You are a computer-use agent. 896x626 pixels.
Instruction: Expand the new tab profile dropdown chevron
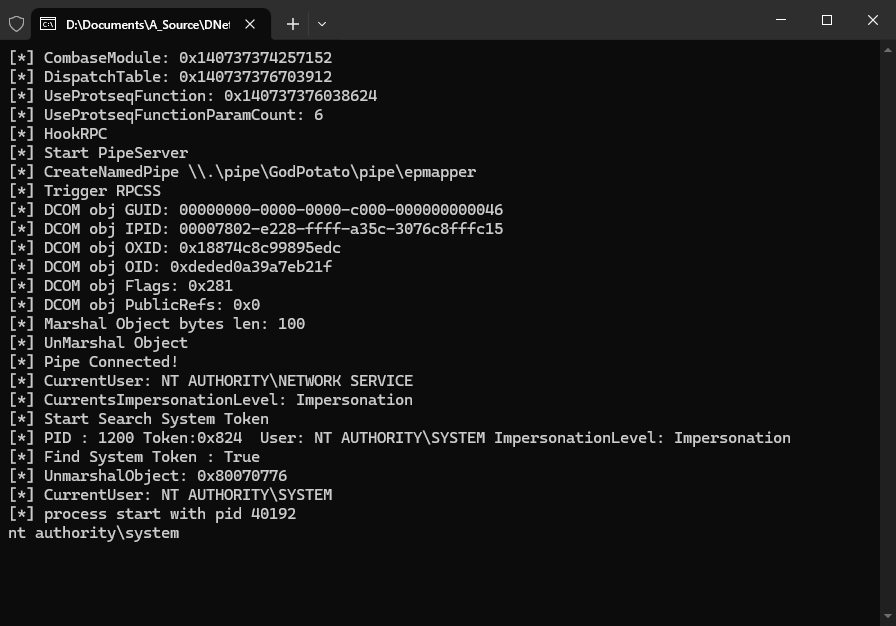[322, 23]
